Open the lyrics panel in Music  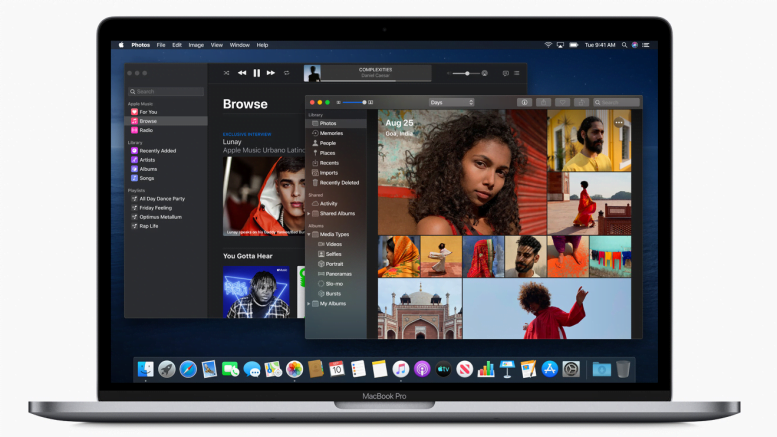505,73
